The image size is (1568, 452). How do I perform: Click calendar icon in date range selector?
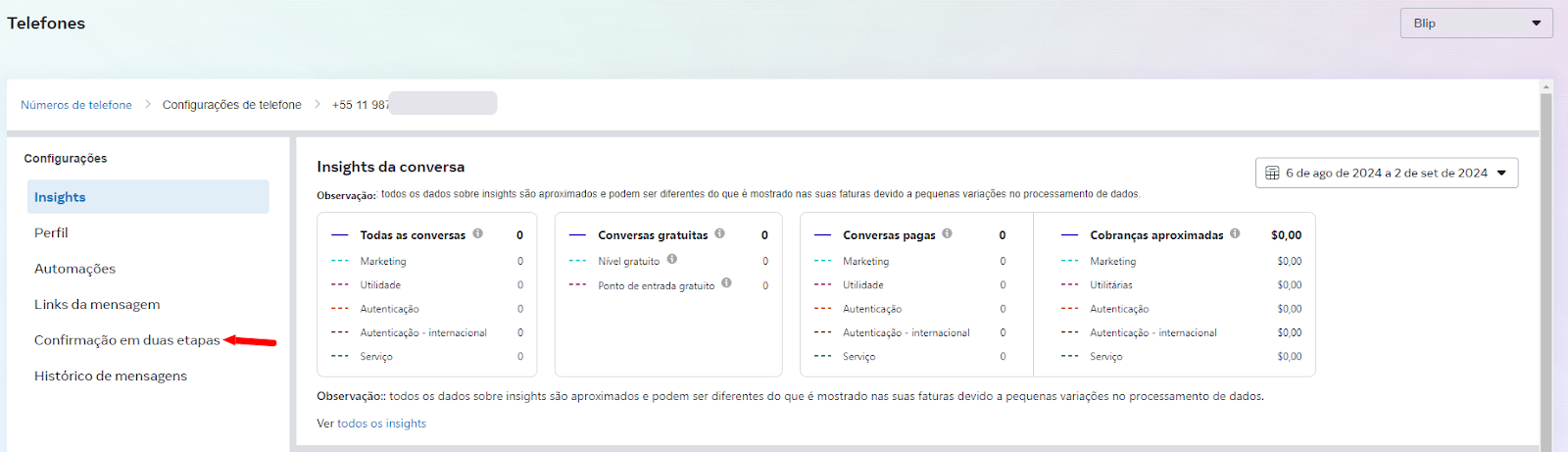point(1272,173)
